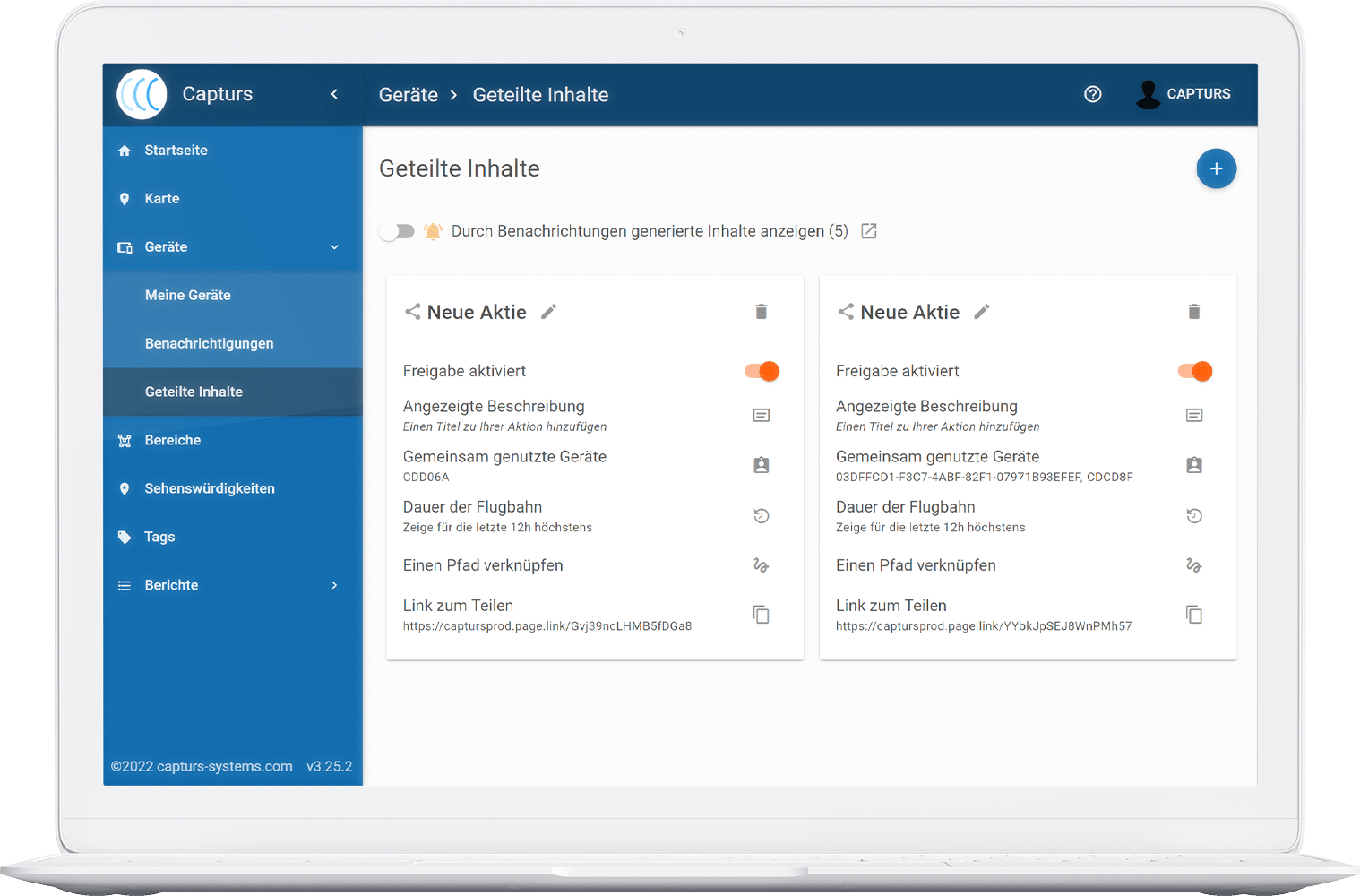Edit description icon on CDCD8F card
This screenshot has width=1360, height=896.
[1194, 416]
